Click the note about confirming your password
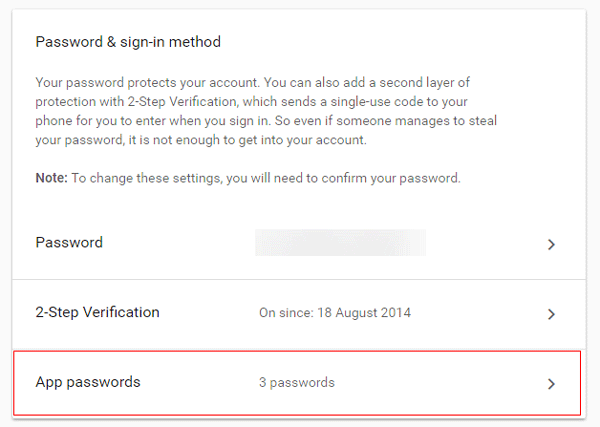The width and height of the screenshot is (600, 427). coord(266,178)
